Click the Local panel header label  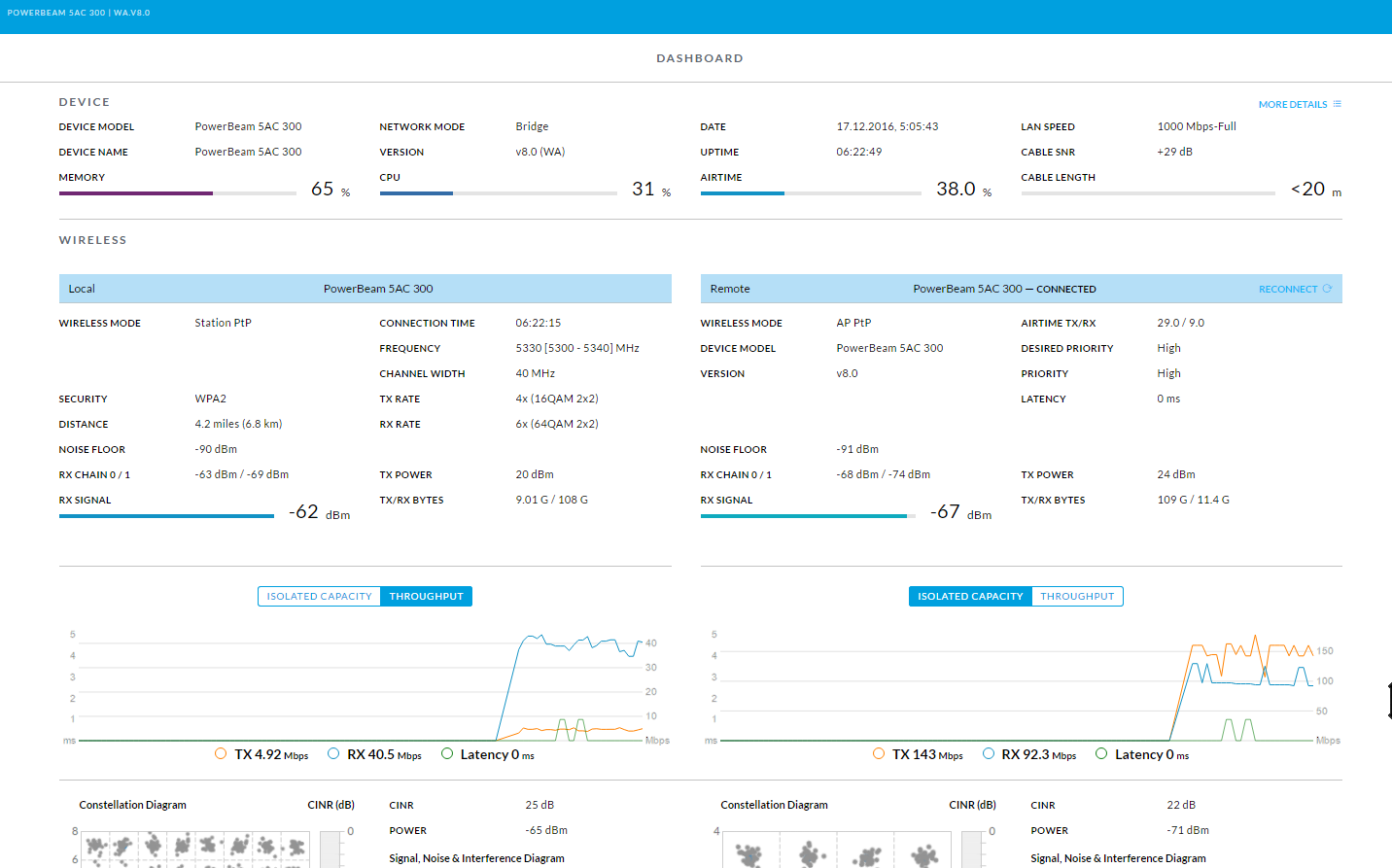82,289
